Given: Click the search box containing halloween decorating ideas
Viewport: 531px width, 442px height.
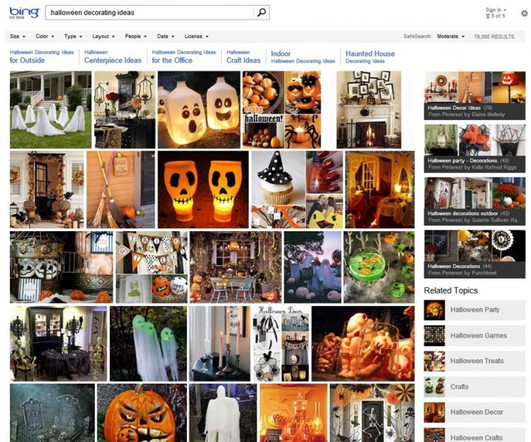Looking at the screenshot, I should [150, 13].
